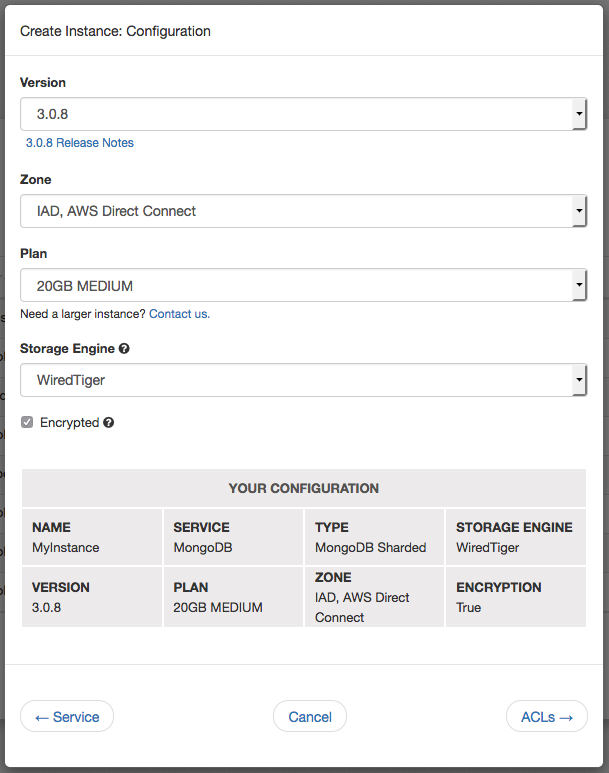Image resolution: width=609 pixels, height=773 pixels.
Task: Open the Version dropdown showing 3.0.8
Action: (x=303, y=114)
